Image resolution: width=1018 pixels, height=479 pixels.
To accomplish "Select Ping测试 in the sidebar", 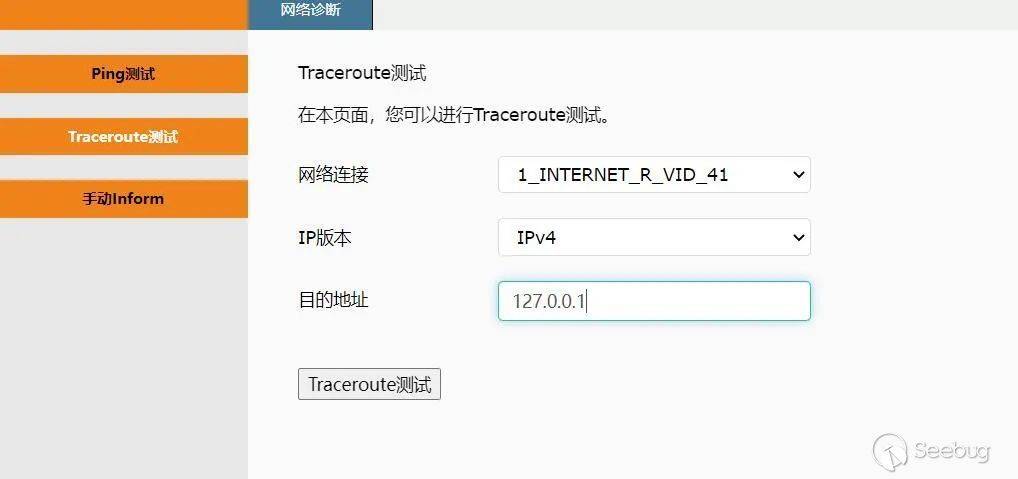I will 123,74.
